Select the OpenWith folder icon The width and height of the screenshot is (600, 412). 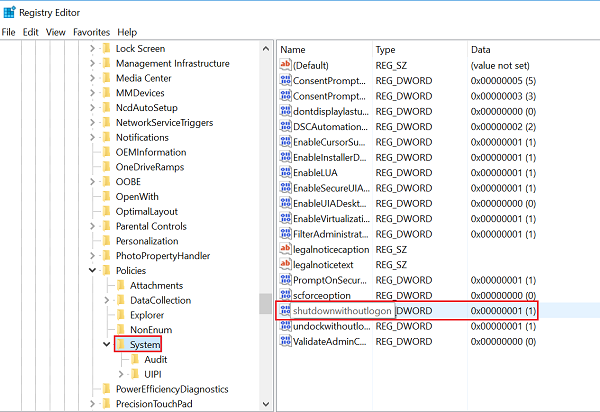click(x=107, y=197)
